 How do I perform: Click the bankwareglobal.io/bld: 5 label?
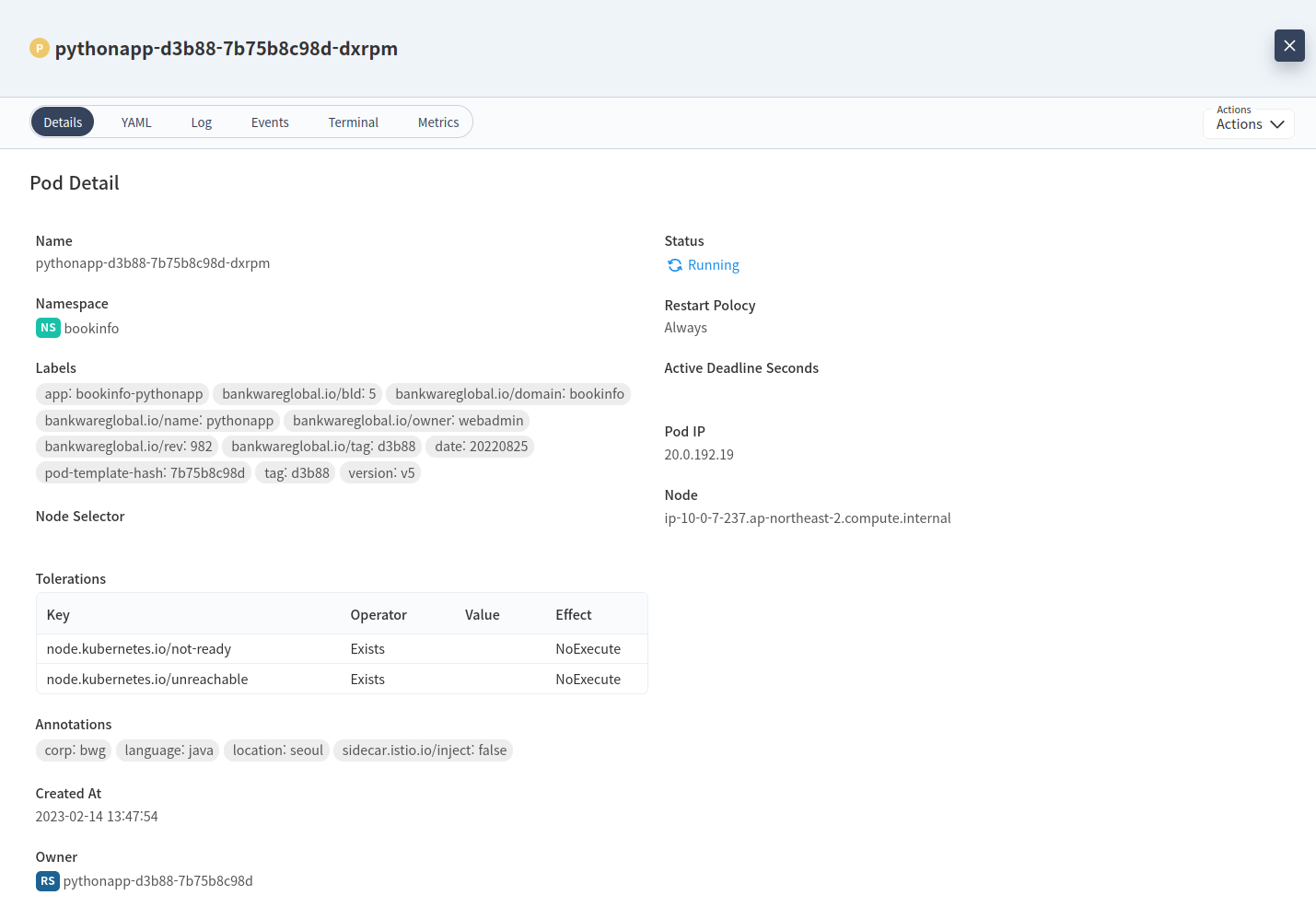coord(299,394)
